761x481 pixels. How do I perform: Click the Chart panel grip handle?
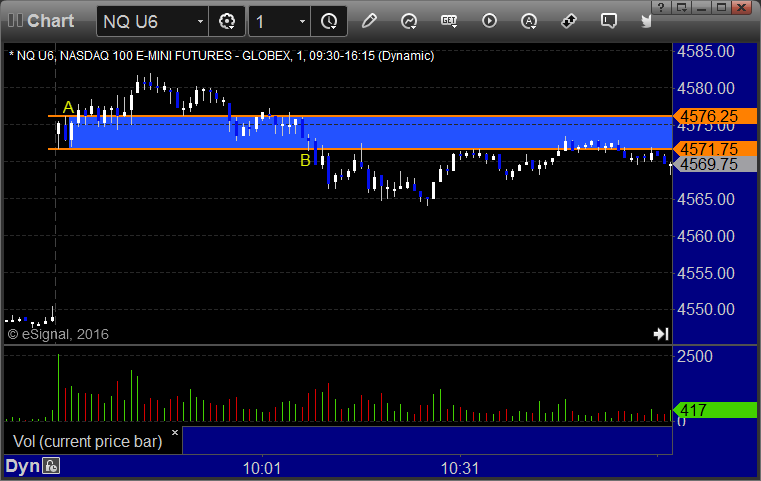point(15,20)
